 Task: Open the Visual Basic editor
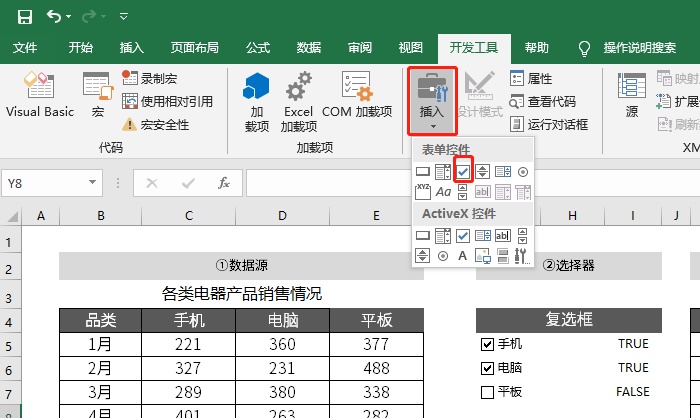(40, 95)
